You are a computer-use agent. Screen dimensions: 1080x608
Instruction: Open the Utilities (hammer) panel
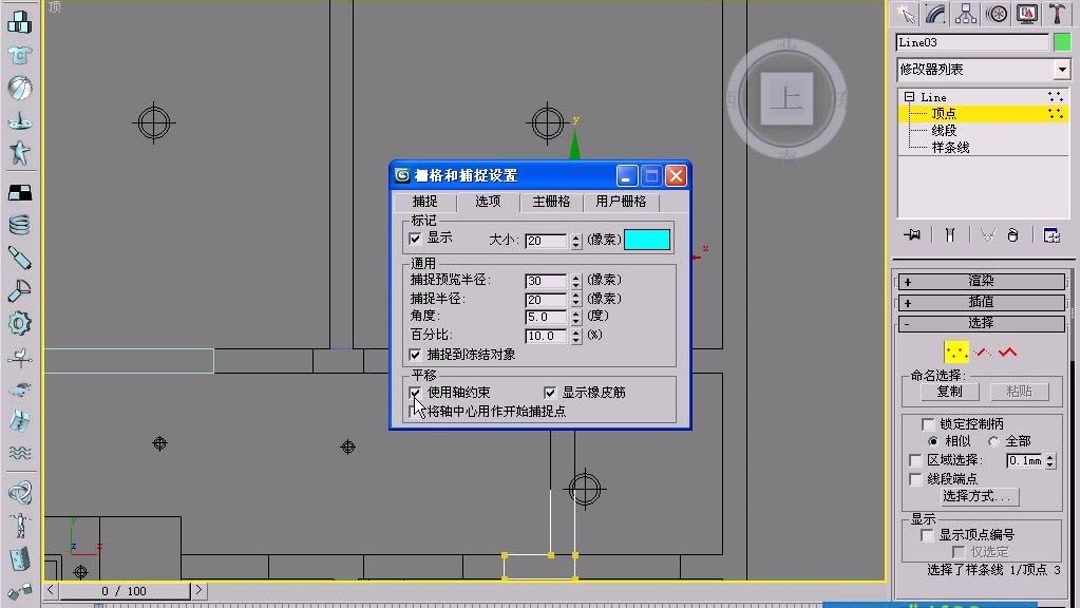(1058, 14)
